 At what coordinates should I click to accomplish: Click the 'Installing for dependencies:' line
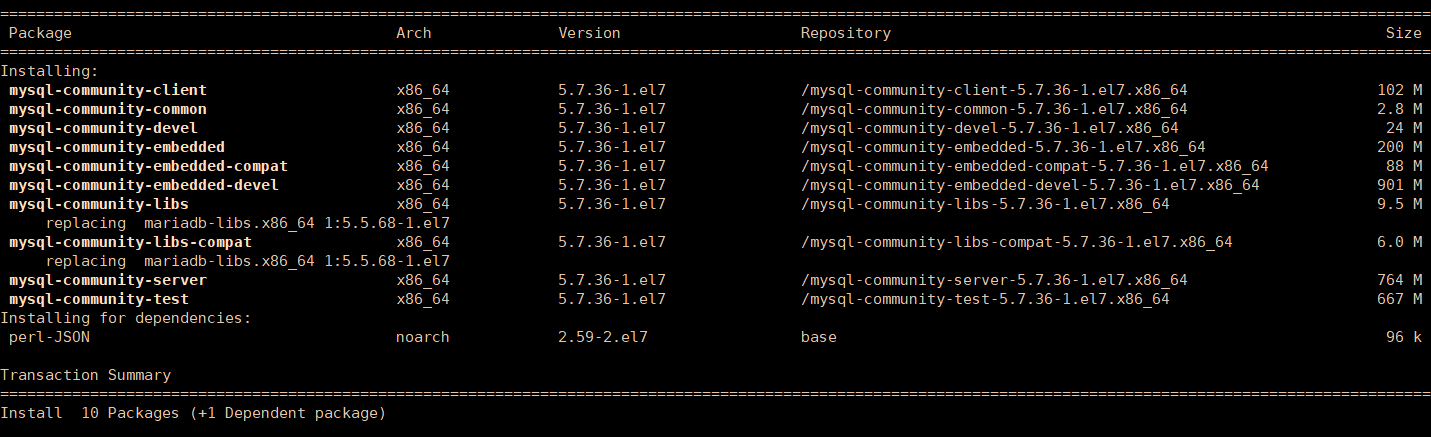pyautogui.click(x=126, y=318)
